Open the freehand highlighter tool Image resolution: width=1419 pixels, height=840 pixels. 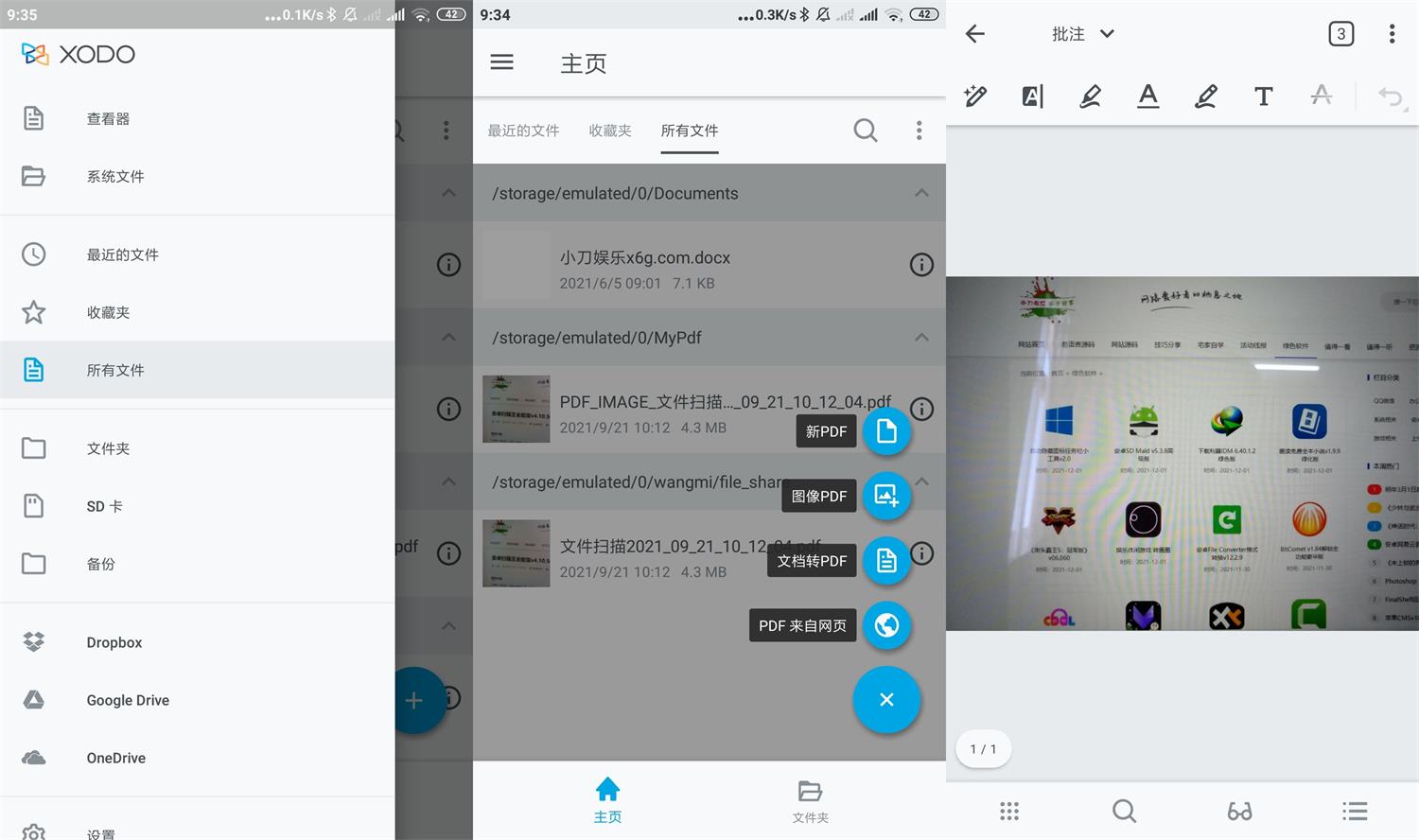coord(1090,96)
